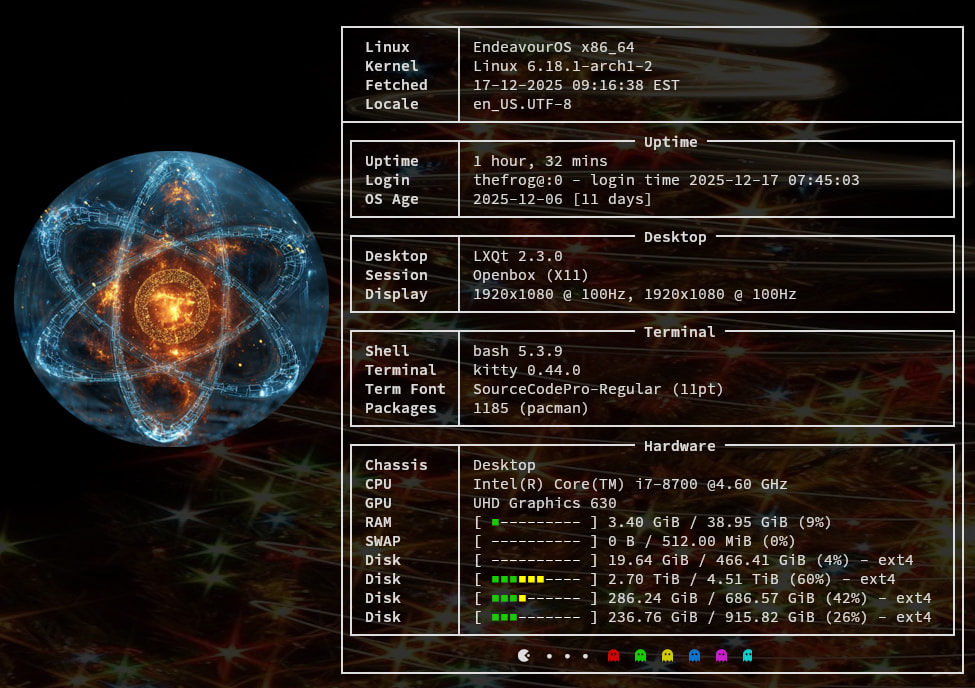Click the SWAP usage bar
The height and width of the screenshot is (688, 975).
[535, 541]
